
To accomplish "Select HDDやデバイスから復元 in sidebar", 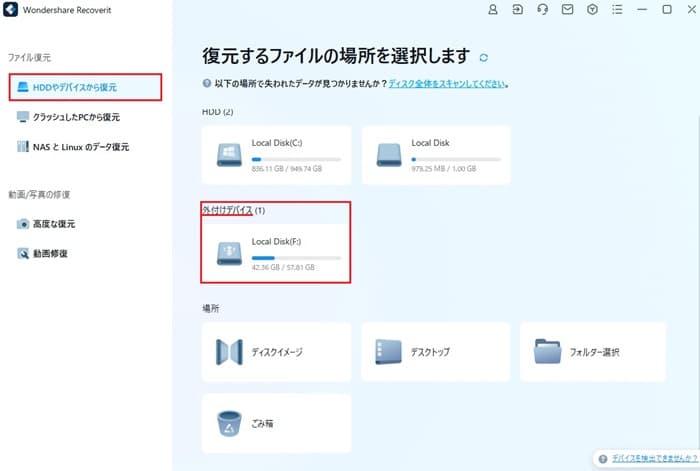I will click(85, 87).
